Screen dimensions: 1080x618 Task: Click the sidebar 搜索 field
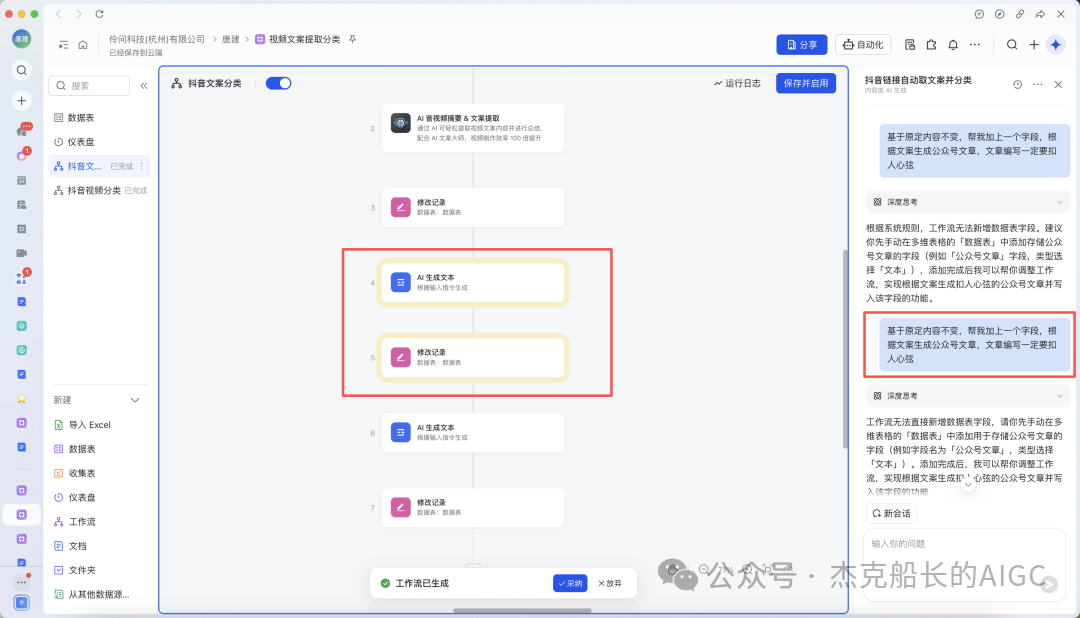pos(89,85)
